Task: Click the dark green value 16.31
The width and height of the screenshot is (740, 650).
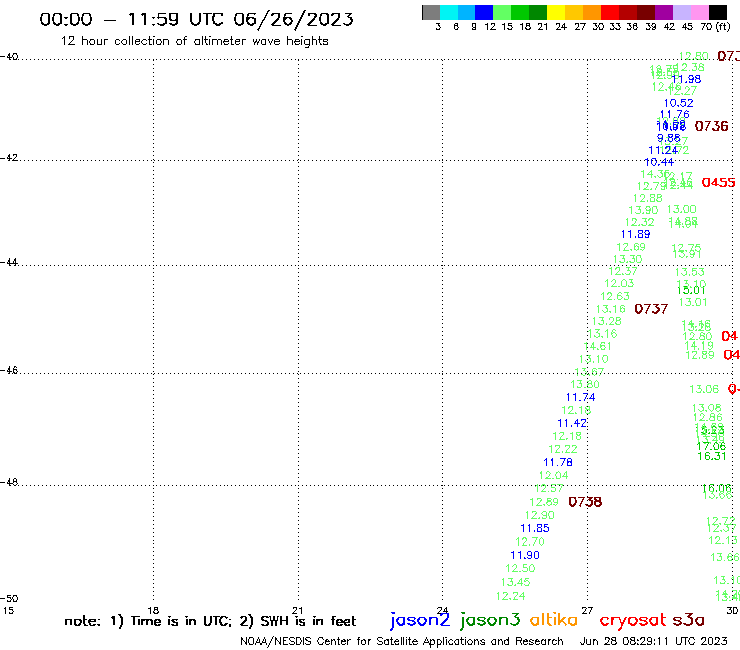Action: point(712,456)
